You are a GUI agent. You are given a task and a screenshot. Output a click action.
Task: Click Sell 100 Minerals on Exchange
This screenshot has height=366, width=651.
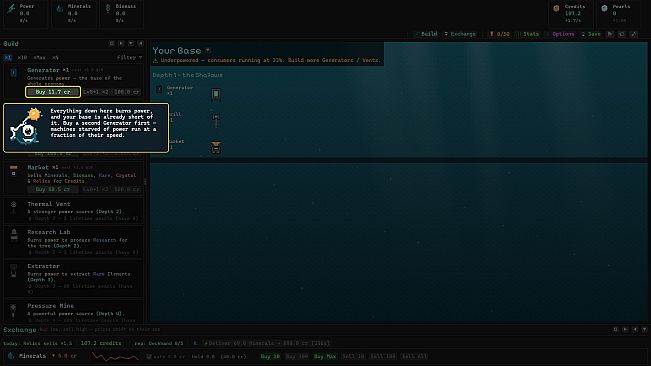click(x=382, y=356)
